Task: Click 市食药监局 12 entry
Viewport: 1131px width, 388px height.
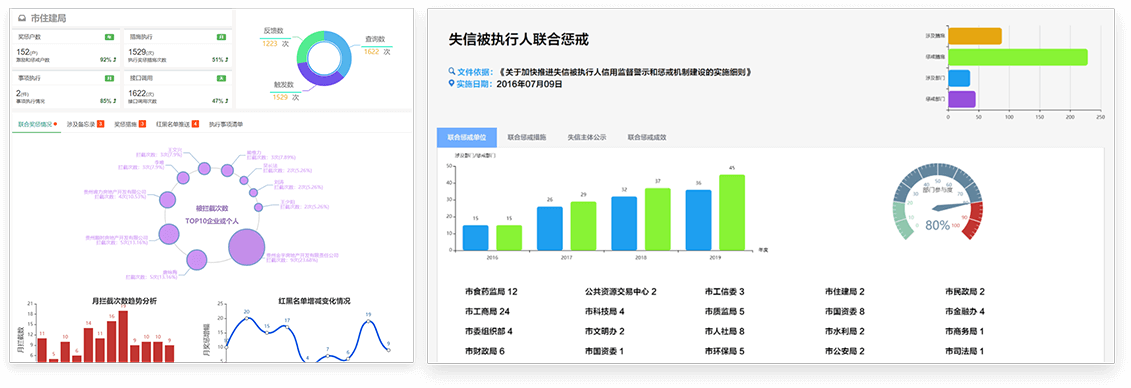Action: [491, 292]
